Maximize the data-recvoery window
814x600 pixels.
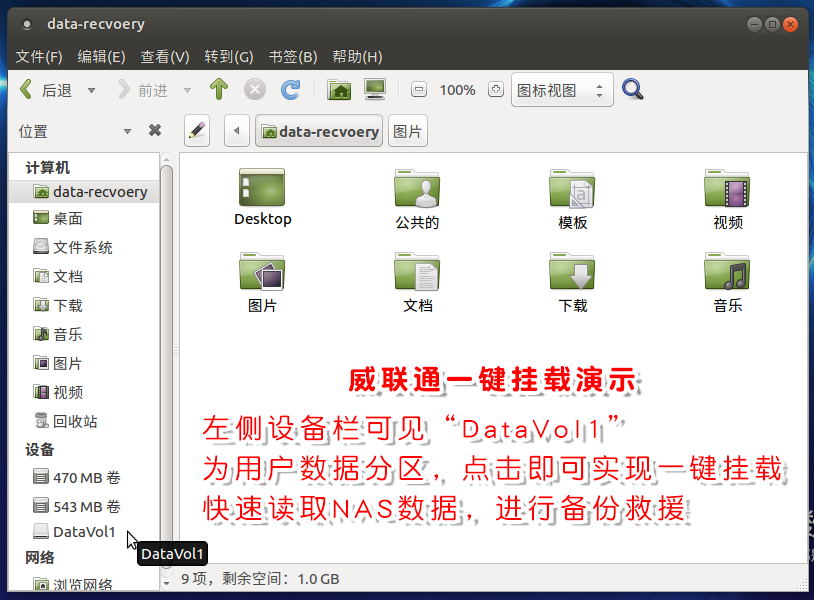click(772, 24)
